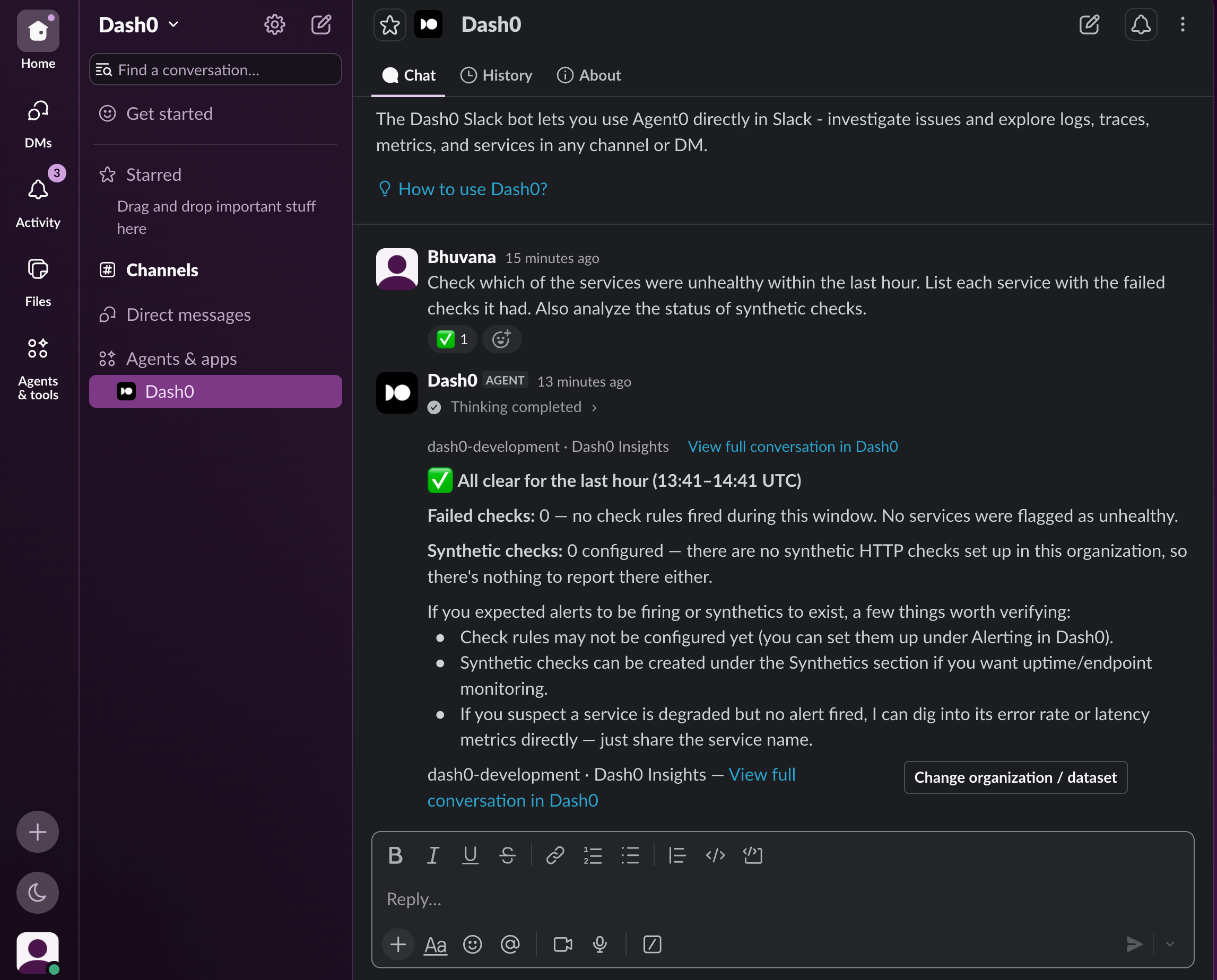Record a video clip
This screenshot has width=1217, height=980.
pyautogui.click(x=562, y=944)
